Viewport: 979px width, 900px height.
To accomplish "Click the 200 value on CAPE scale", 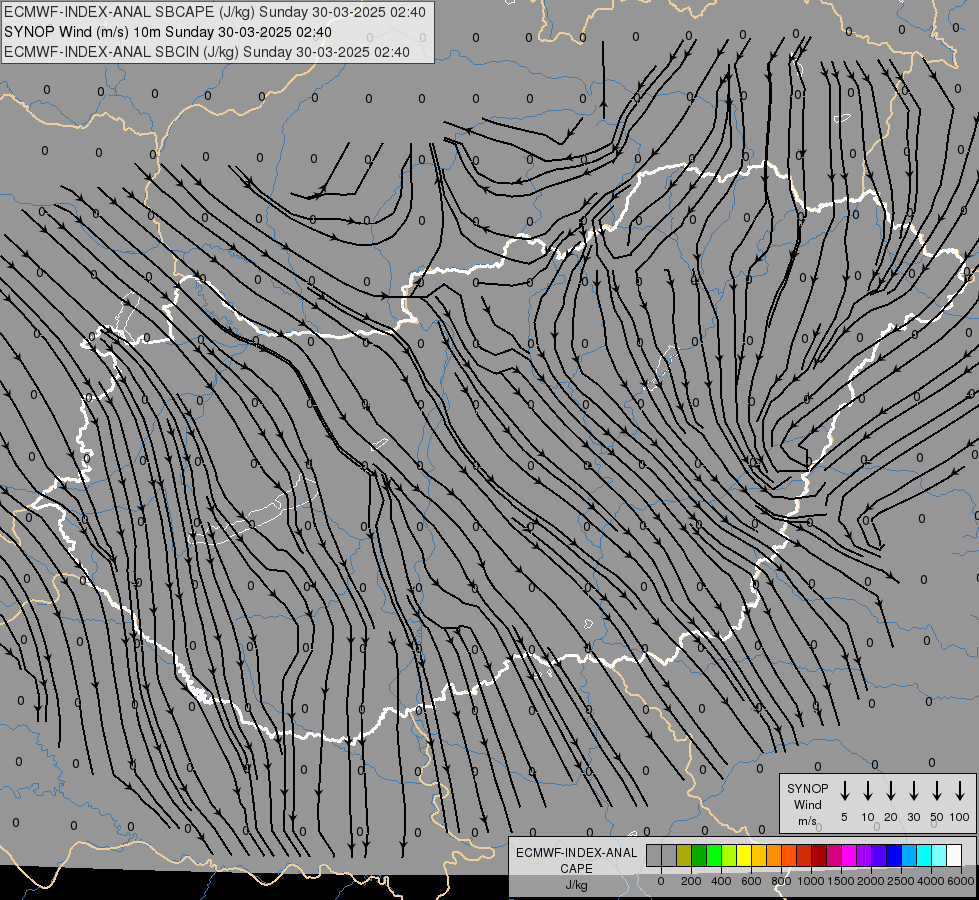I will (x=691, y=881).
